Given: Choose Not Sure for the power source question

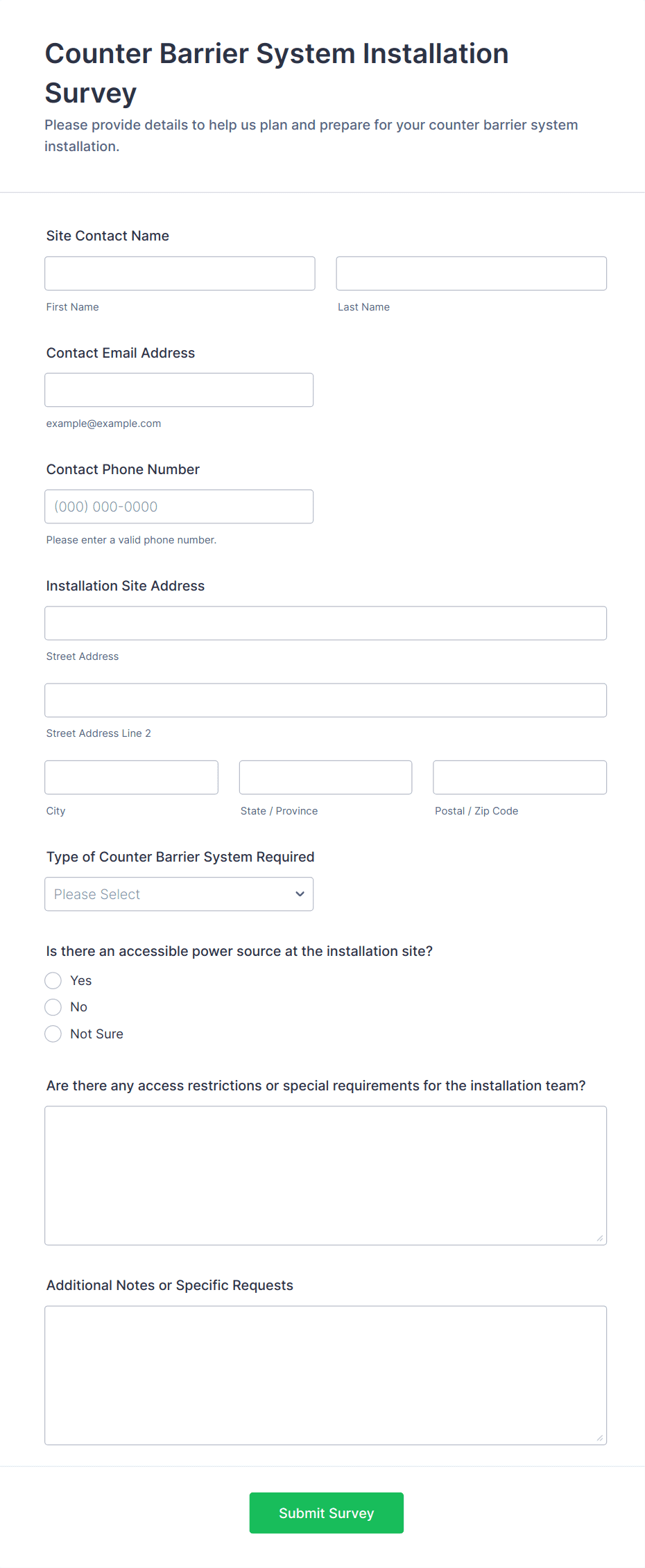Looking at the screenshot, I should pyautogui.click(x=53, y=1034).
